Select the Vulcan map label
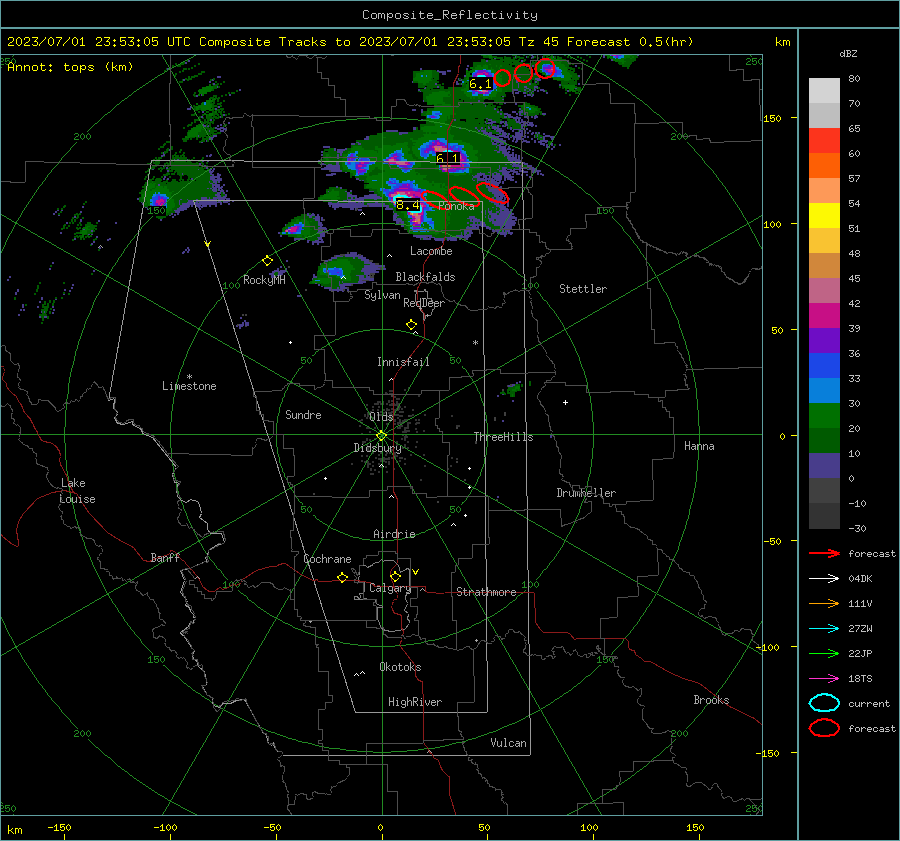The height and width of the screenshot is (841, 900). coord(508,743)
